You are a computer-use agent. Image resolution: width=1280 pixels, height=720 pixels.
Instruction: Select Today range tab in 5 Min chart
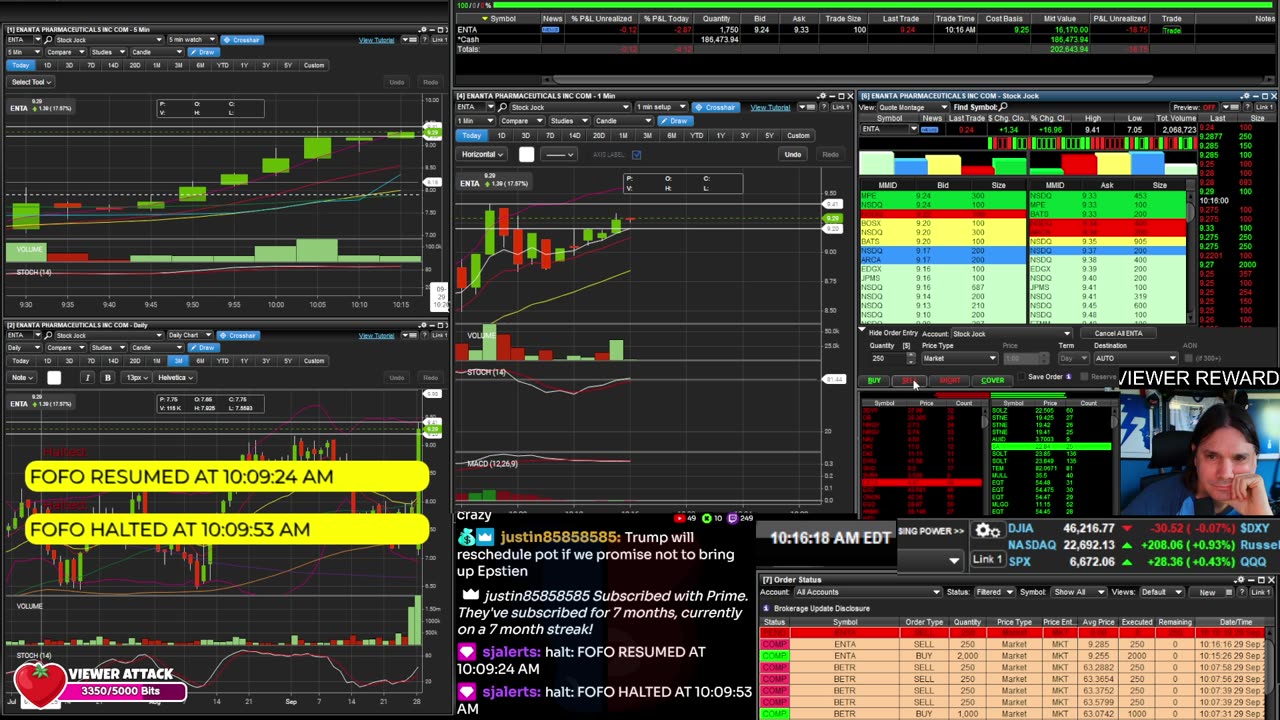[x=20, y=65]
